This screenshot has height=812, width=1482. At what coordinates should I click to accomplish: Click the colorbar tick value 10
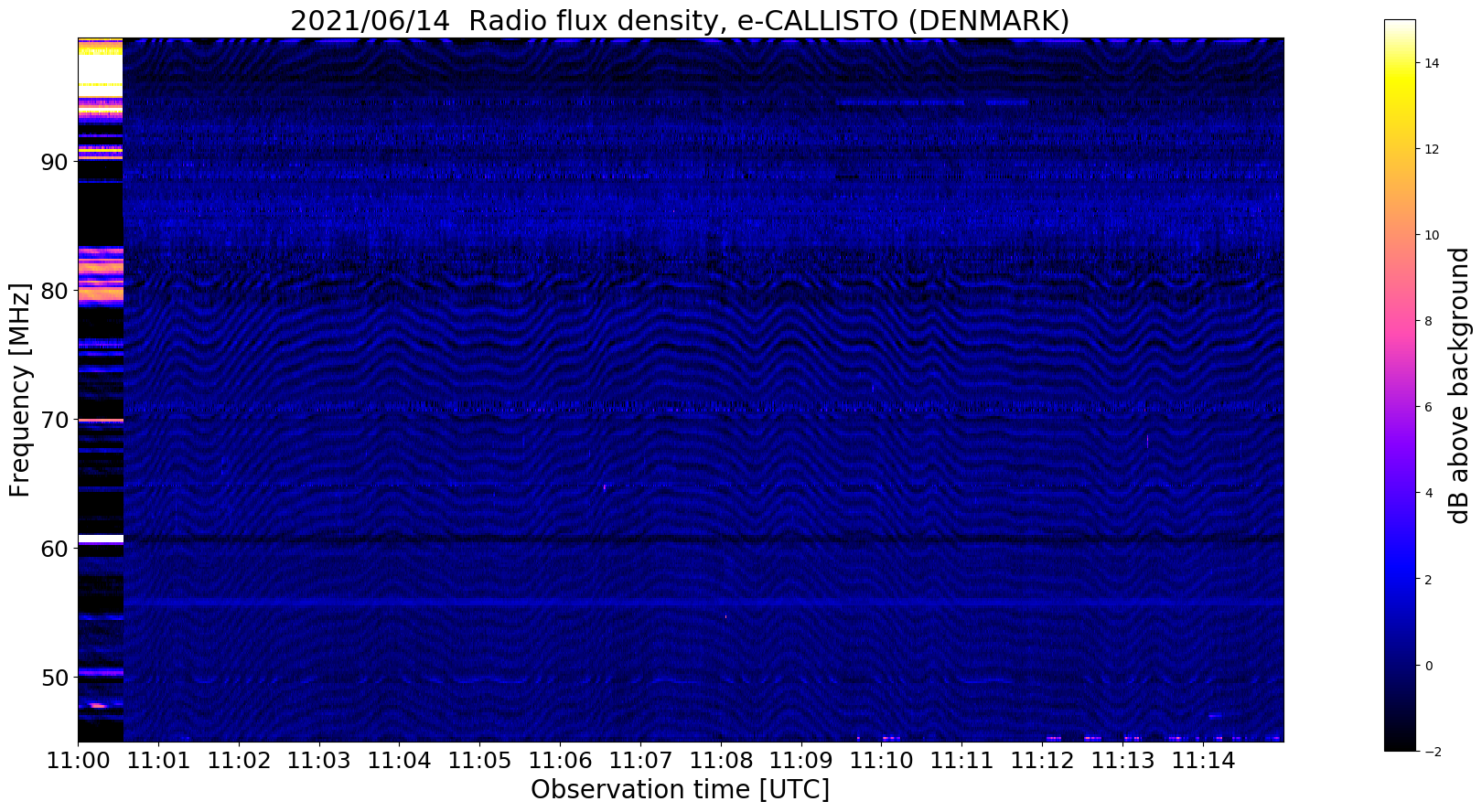tap(1432, 235)
